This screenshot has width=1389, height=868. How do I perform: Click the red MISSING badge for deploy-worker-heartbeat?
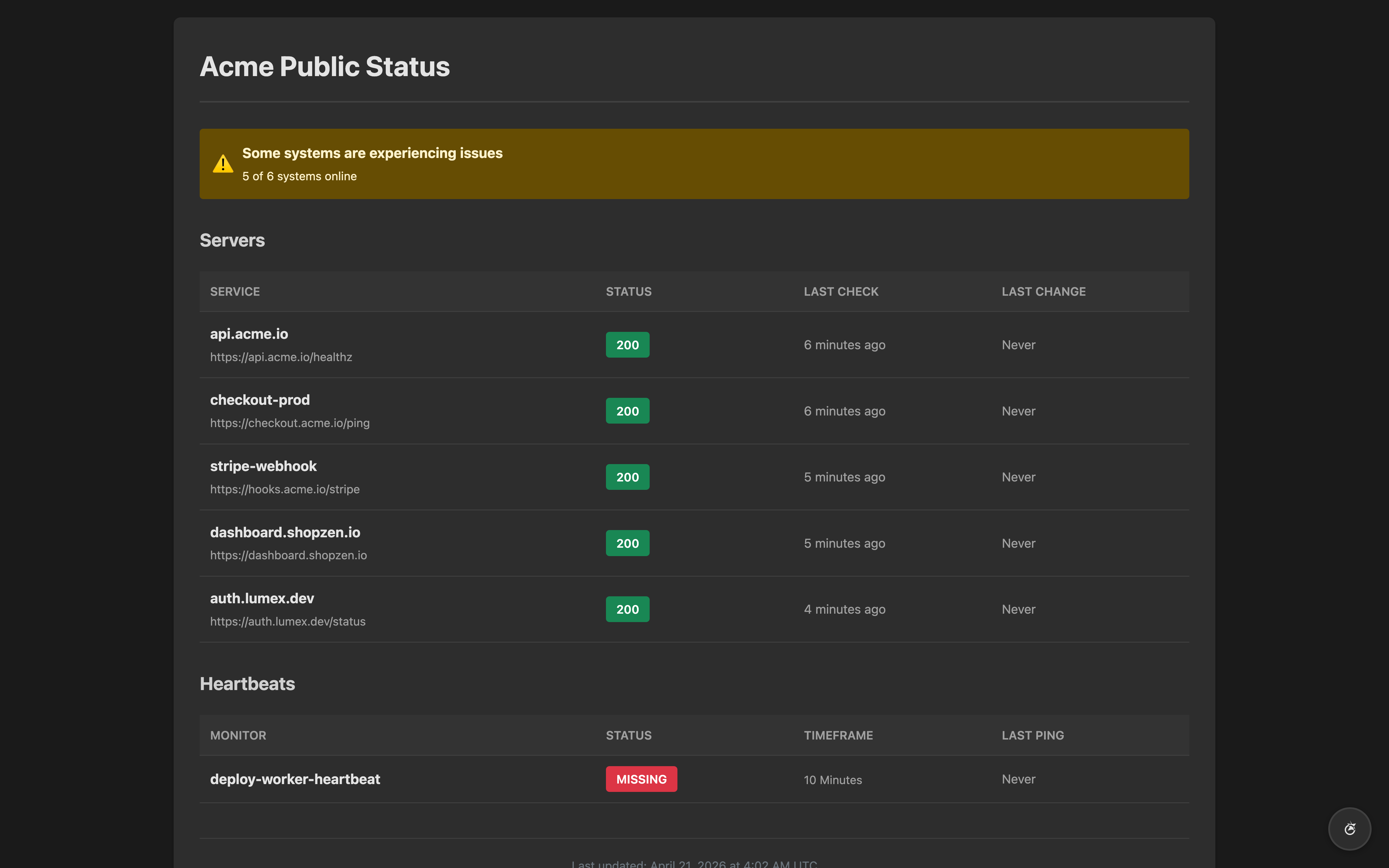point(641,779)
